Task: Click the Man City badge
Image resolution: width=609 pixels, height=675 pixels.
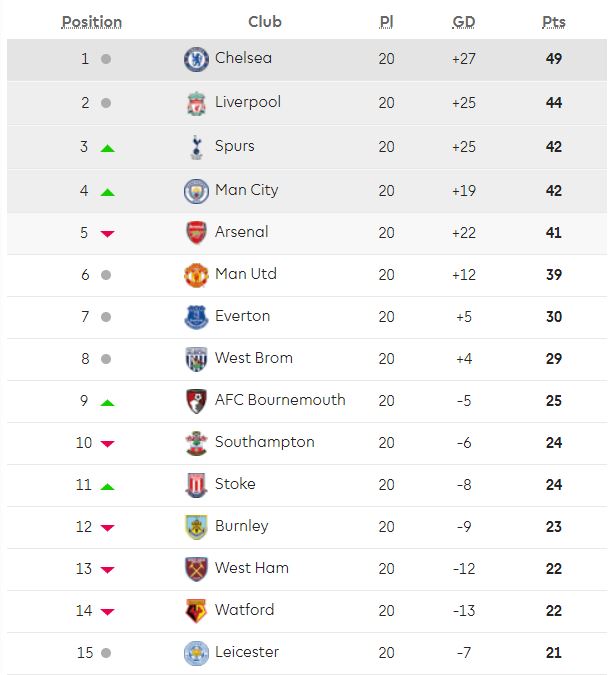Action: click(196, 191)
